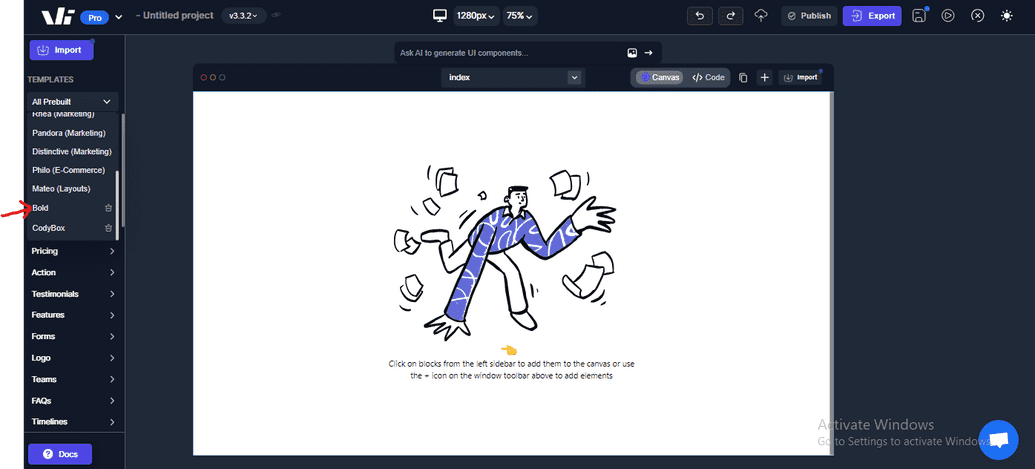Open the index page dropdown
The image size is (1035, 469).
coord(512,77)
